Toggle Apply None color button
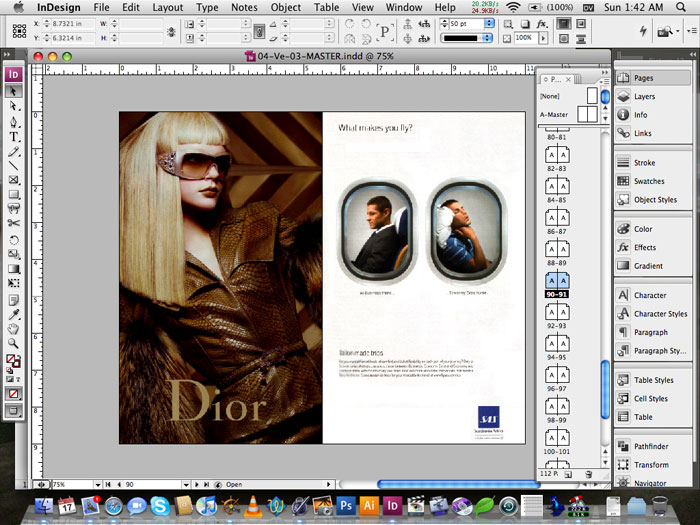Image resolution: width=700 pixels, height=525 pixels. coord(14,394)
